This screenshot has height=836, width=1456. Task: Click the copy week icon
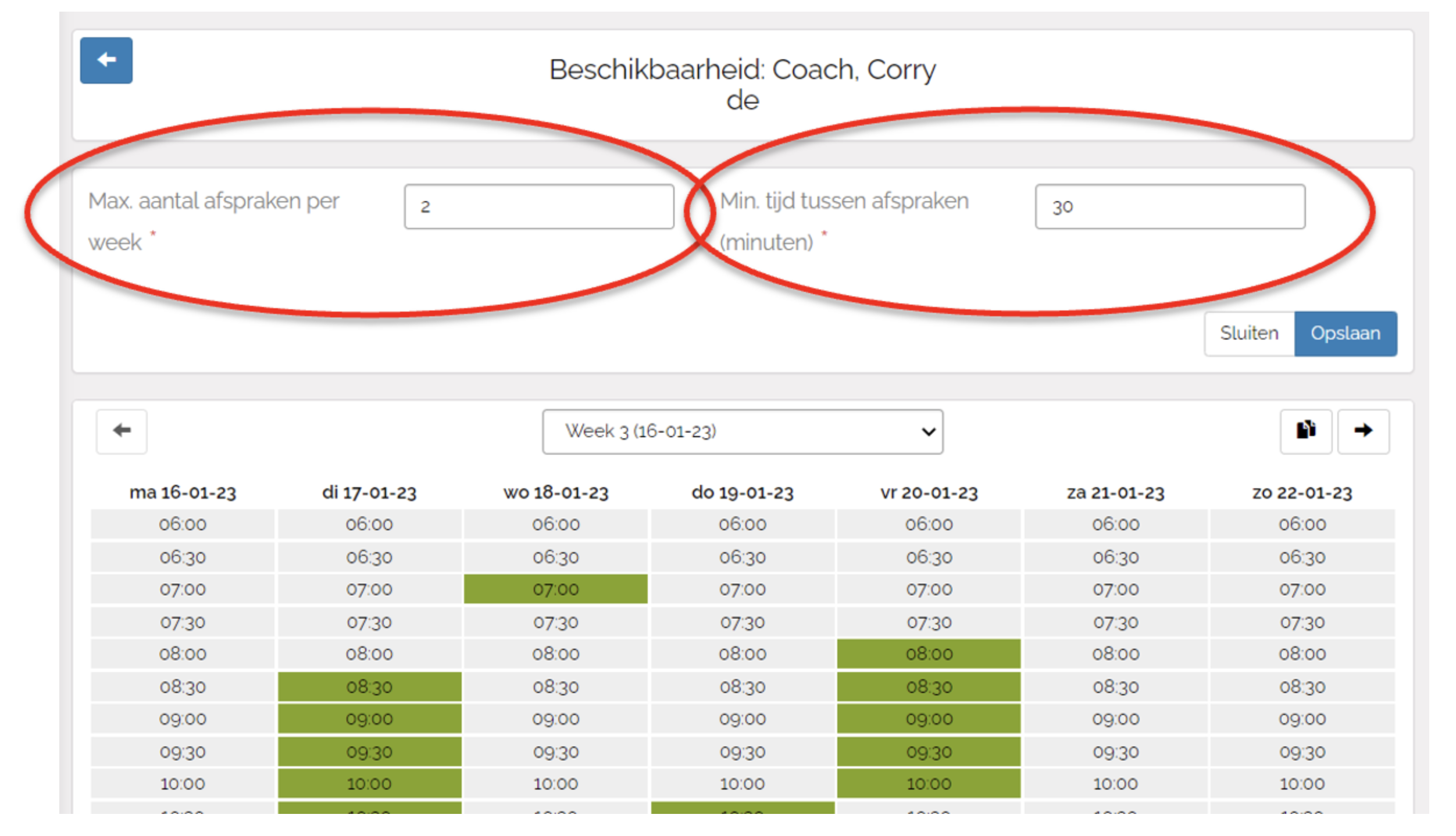[x=1305, y=431]
